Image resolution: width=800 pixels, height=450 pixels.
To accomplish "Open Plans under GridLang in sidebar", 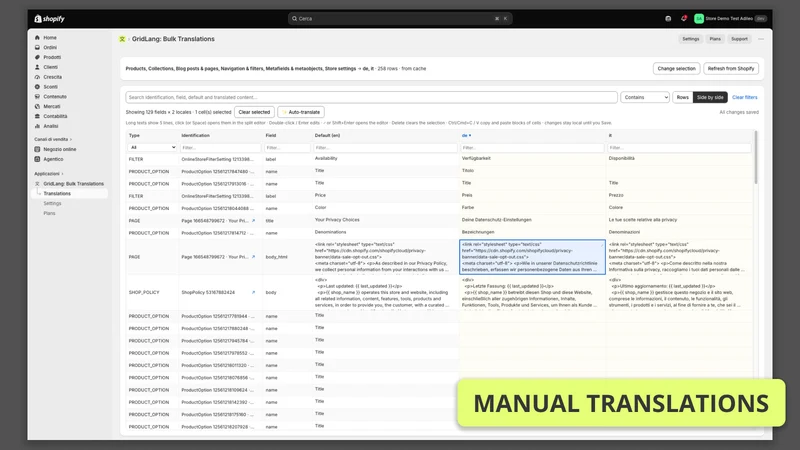I will click(49, 213).
